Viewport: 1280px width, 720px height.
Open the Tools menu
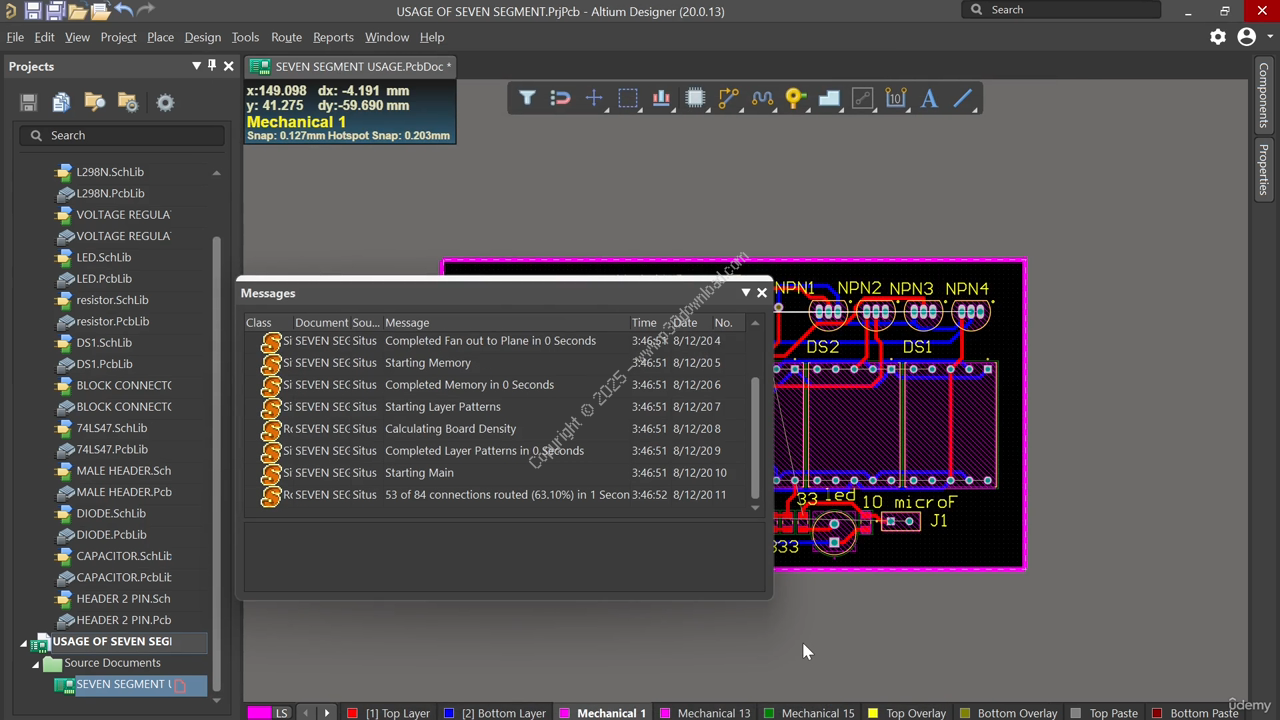(x=245, y=37)
